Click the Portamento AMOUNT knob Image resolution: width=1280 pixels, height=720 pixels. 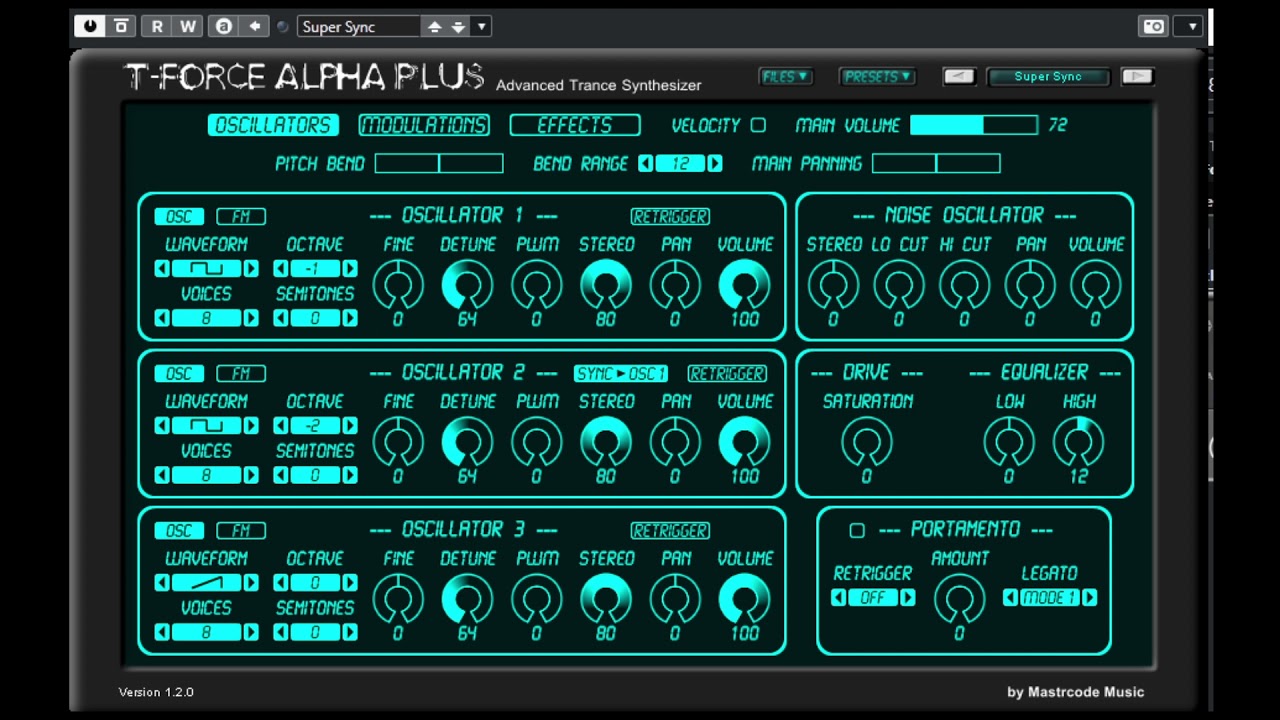click(959, 599)
